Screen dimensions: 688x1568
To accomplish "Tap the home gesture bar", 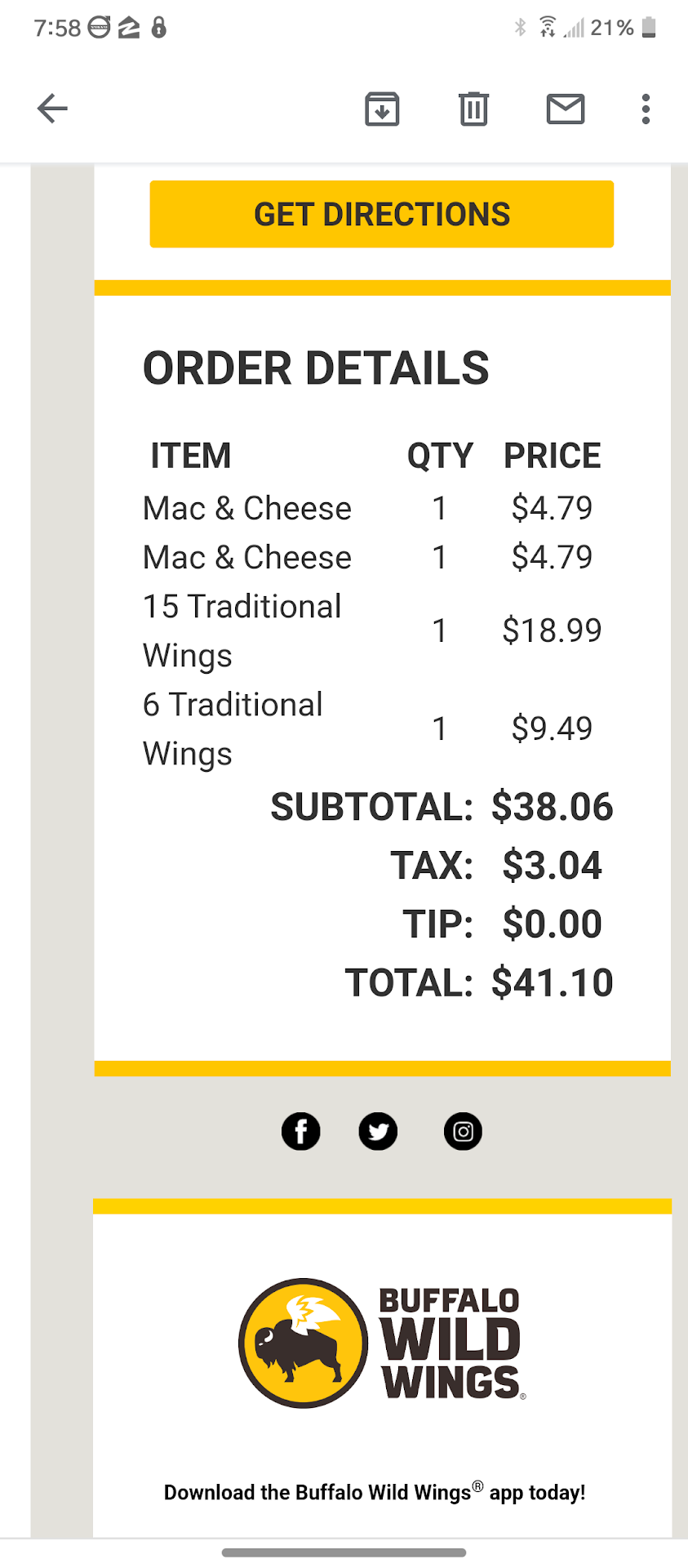I will [344, 1552].
